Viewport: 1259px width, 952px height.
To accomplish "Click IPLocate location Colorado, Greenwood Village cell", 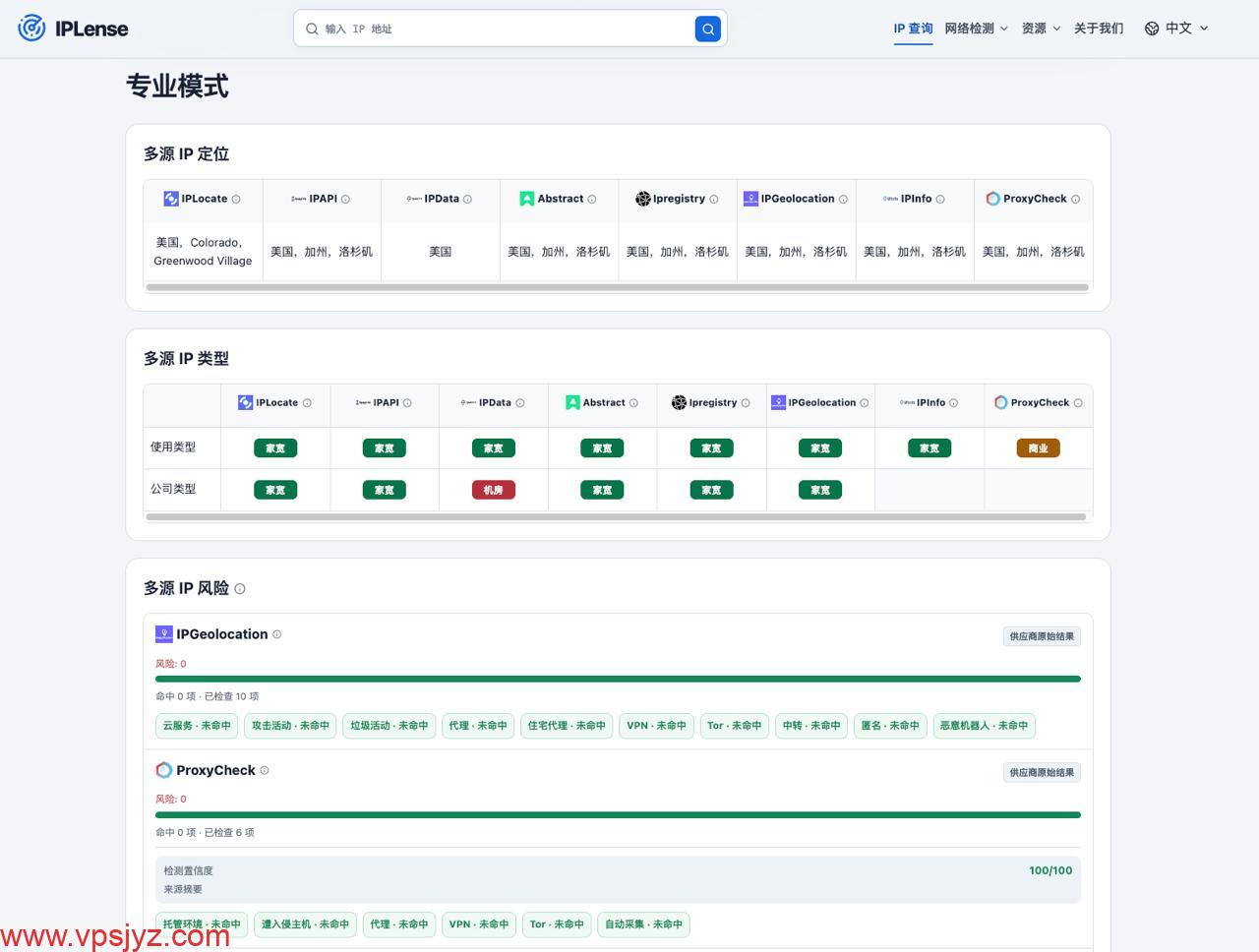I will [203, 252].
